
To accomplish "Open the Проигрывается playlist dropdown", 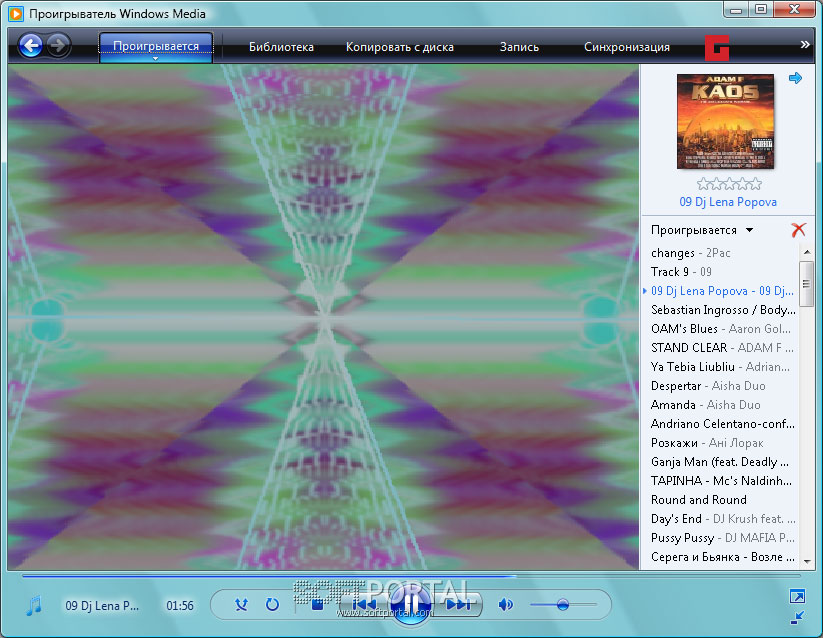I will [702, 230].
